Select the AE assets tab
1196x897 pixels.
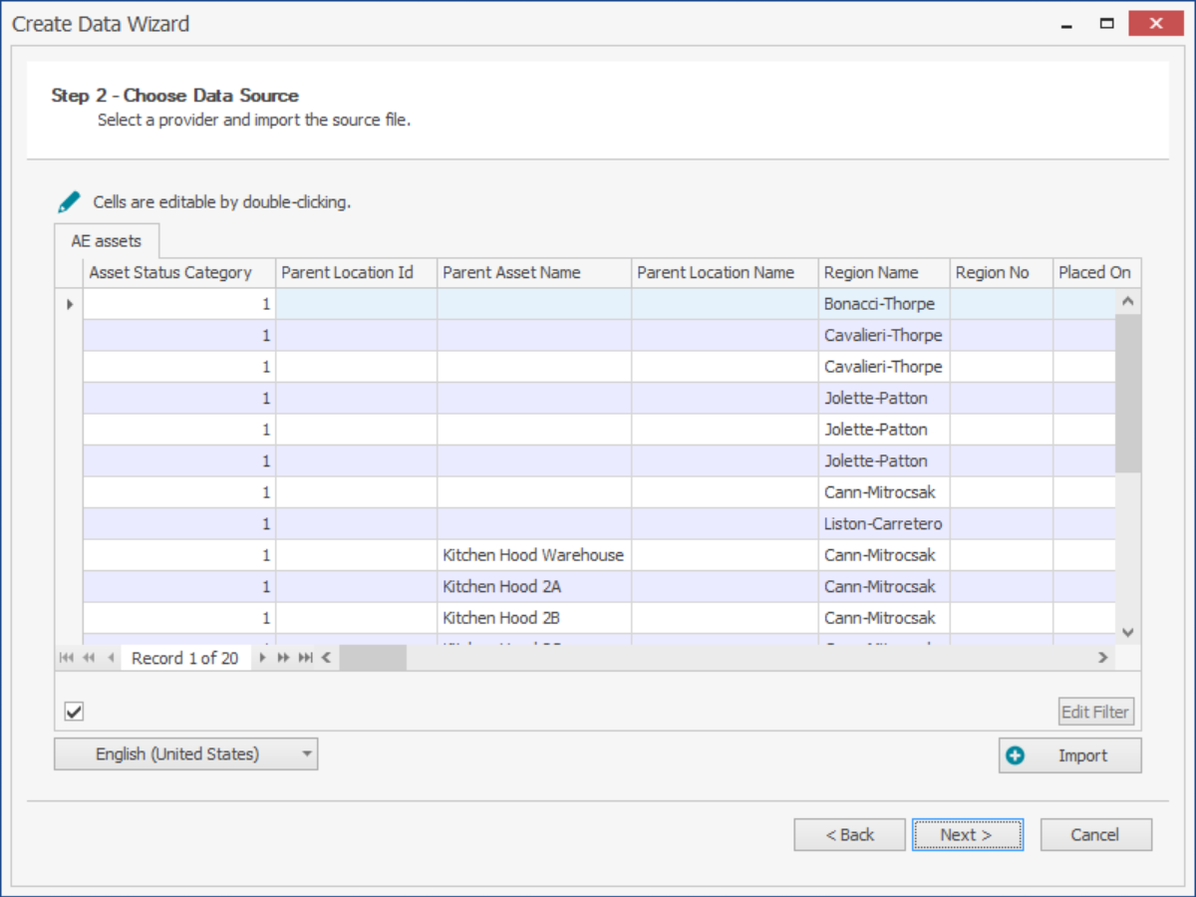[x=106, y=241]
